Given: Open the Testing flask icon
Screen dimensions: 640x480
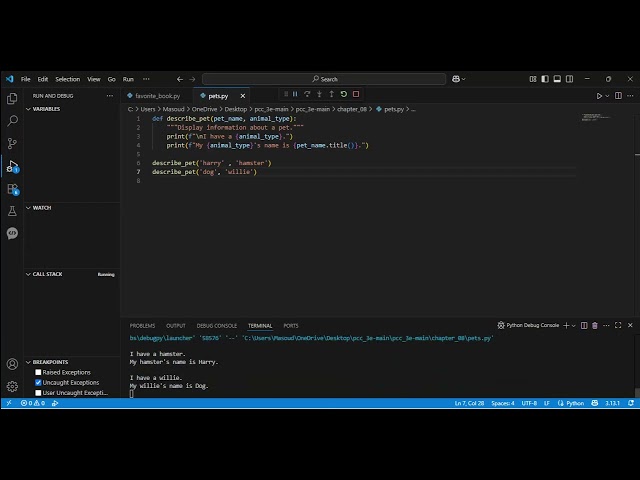Looking at the screenshot, I should pos(12,211).
